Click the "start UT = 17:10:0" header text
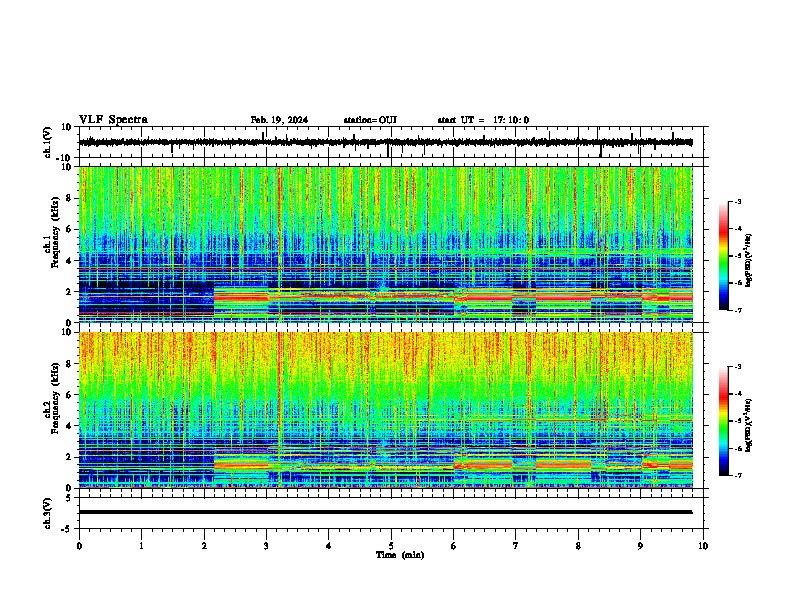 pos(483,120)
